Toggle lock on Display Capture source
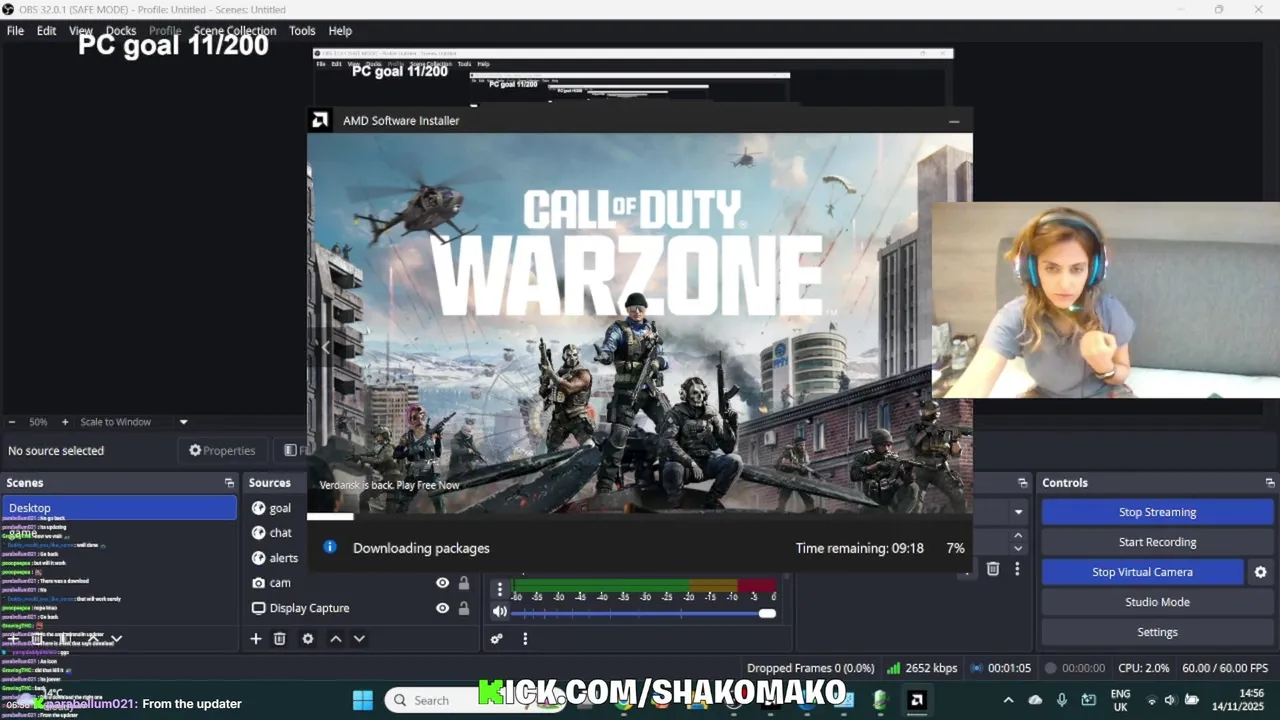 (x=464, y=608)
